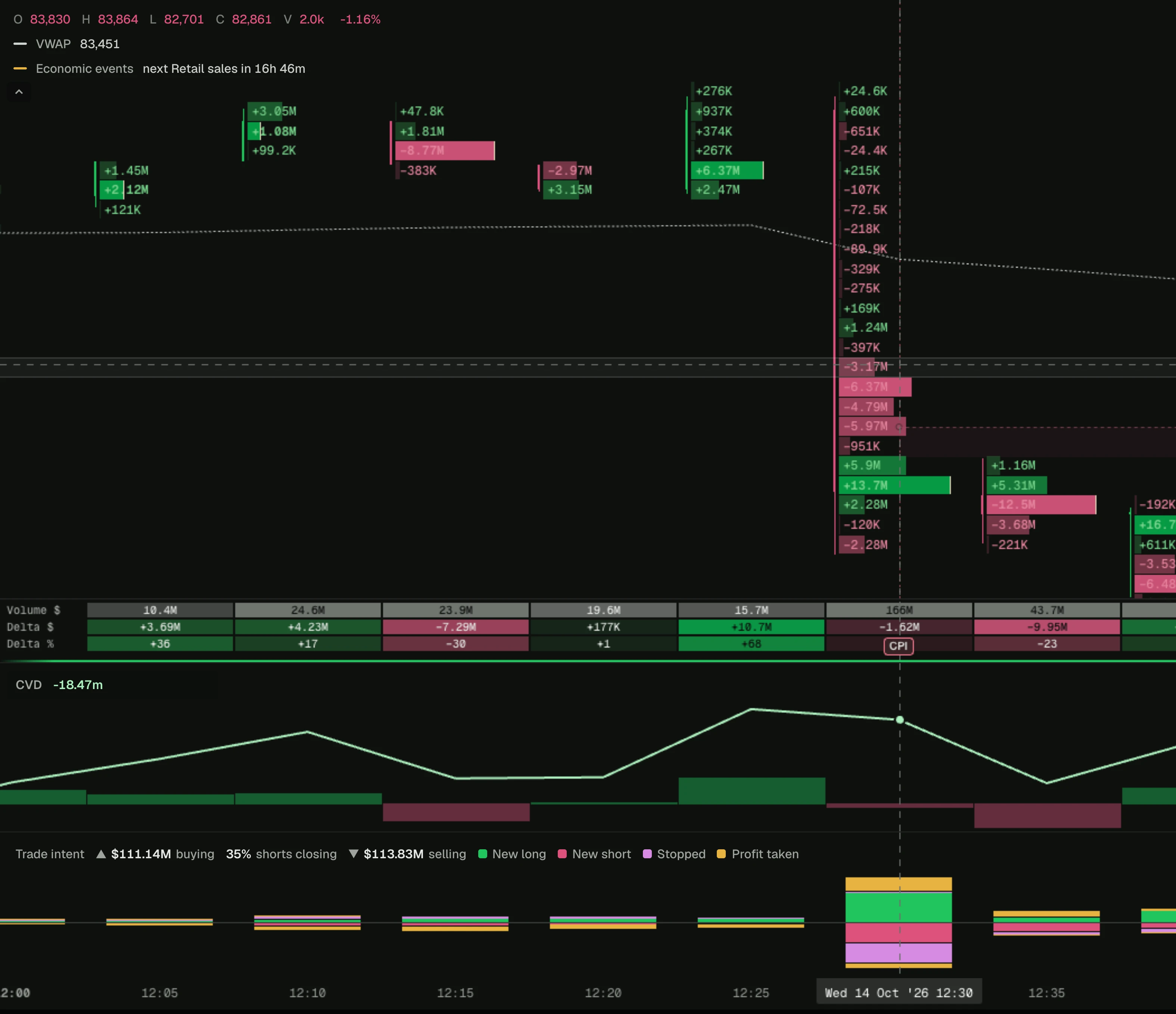Click the Wed 14 Oct 12:30 time tooltip

[x=899, y=993]
